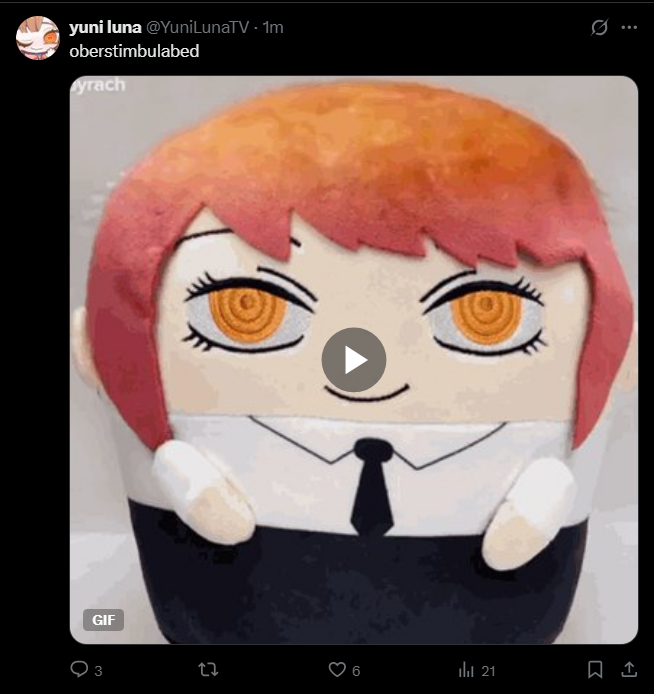This screenshot has width=654, height=694.
Task: View post analytics bar chart icon
Action: (466, 669)
